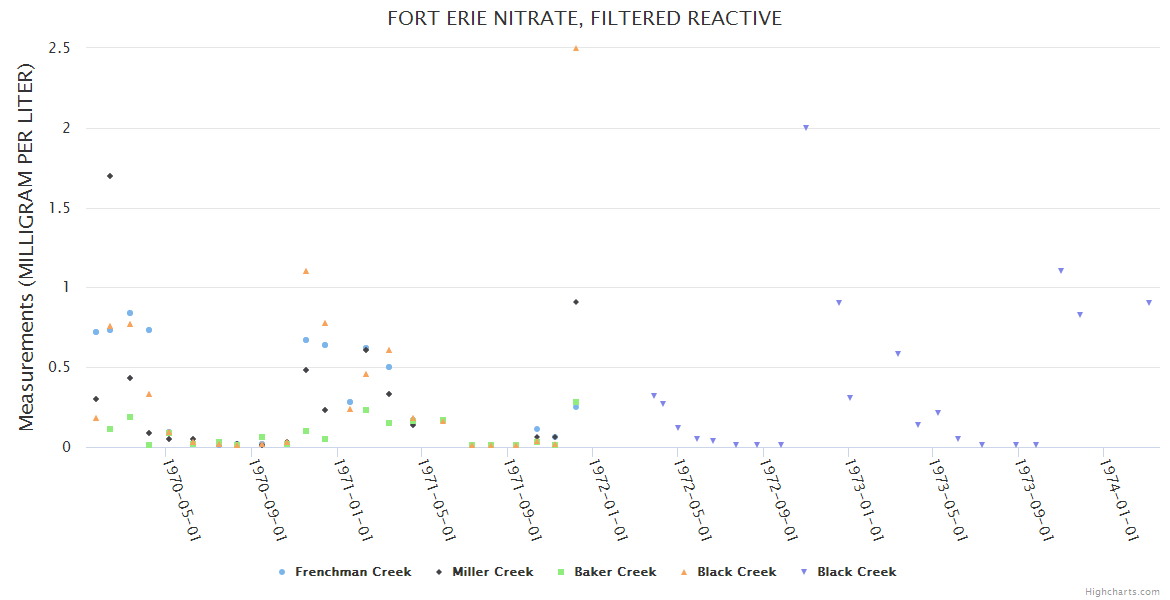The image size is (1170, 600).
Task: Click the purple Black Creek legend label
Action: [856, 572]
